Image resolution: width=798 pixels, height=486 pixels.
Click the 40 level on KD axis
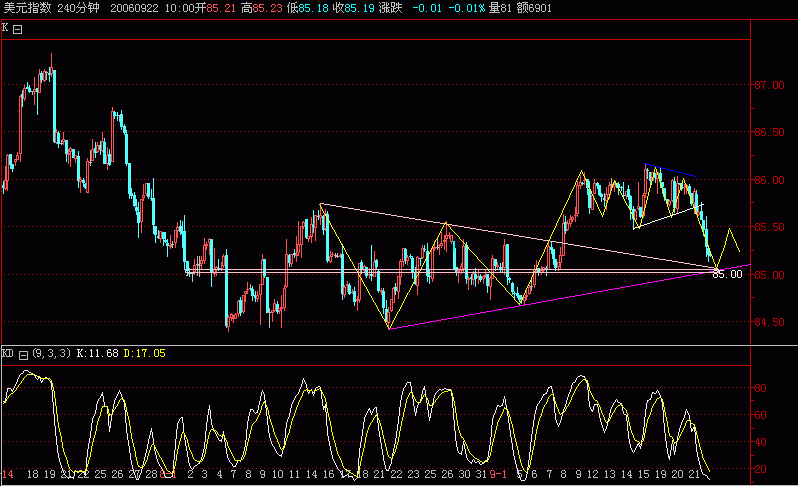760,442
